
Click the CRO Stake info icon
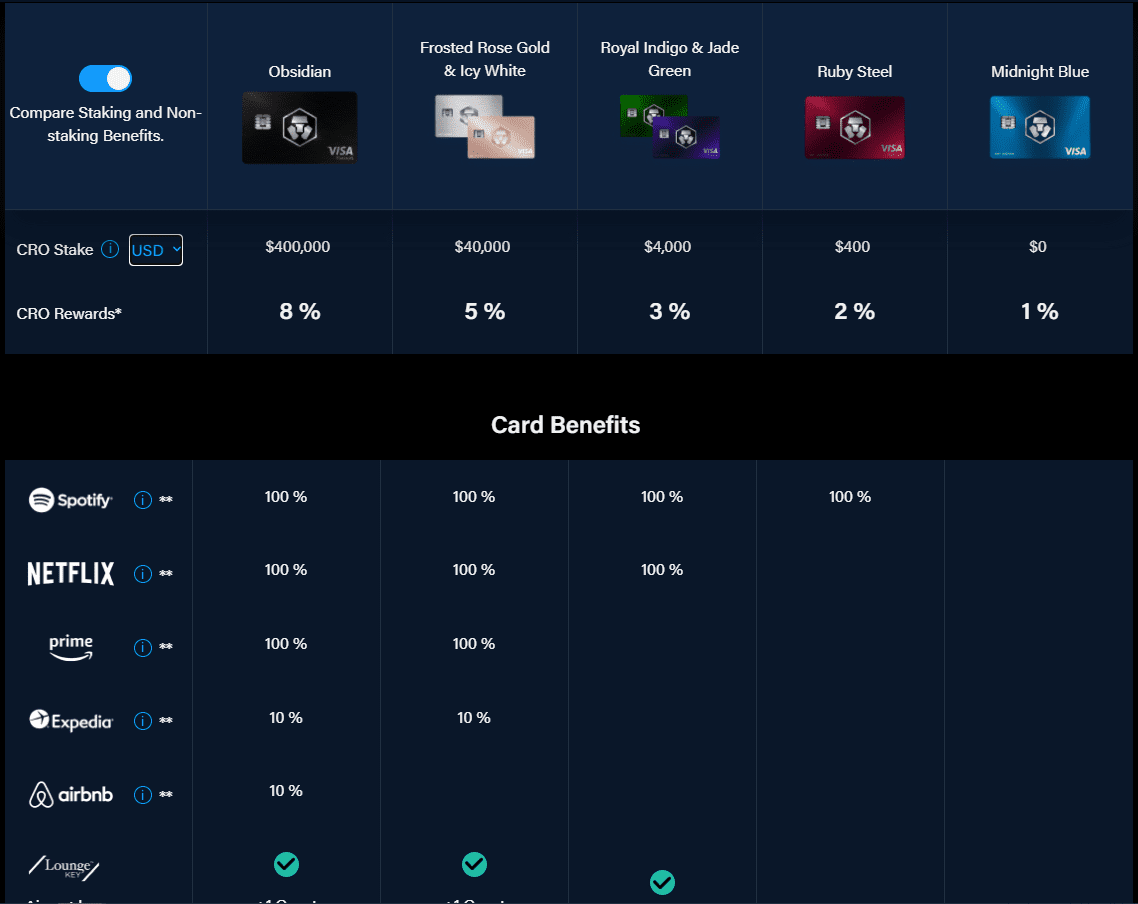pyautogui.click(x=110, y=250)
